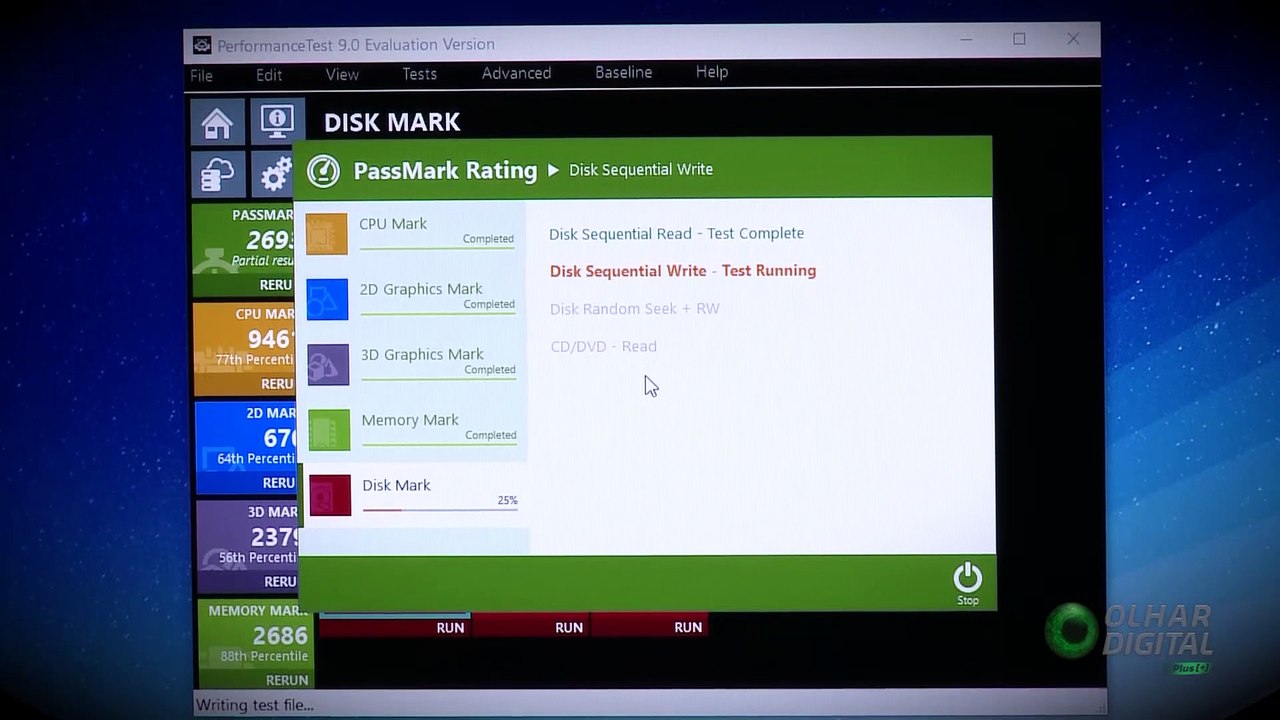Click 'Disk Sequential Write' in dialog header
This screenshot has width=1280, height=720.
(x=641, y=170)
